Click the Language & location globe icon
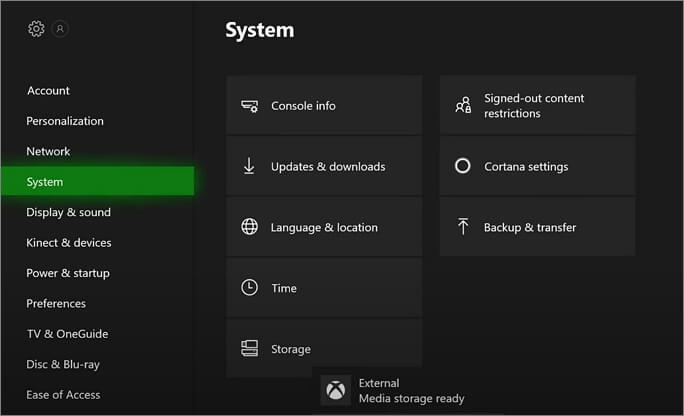The width and height of the screenshot is (684, 416). point(250,227)
